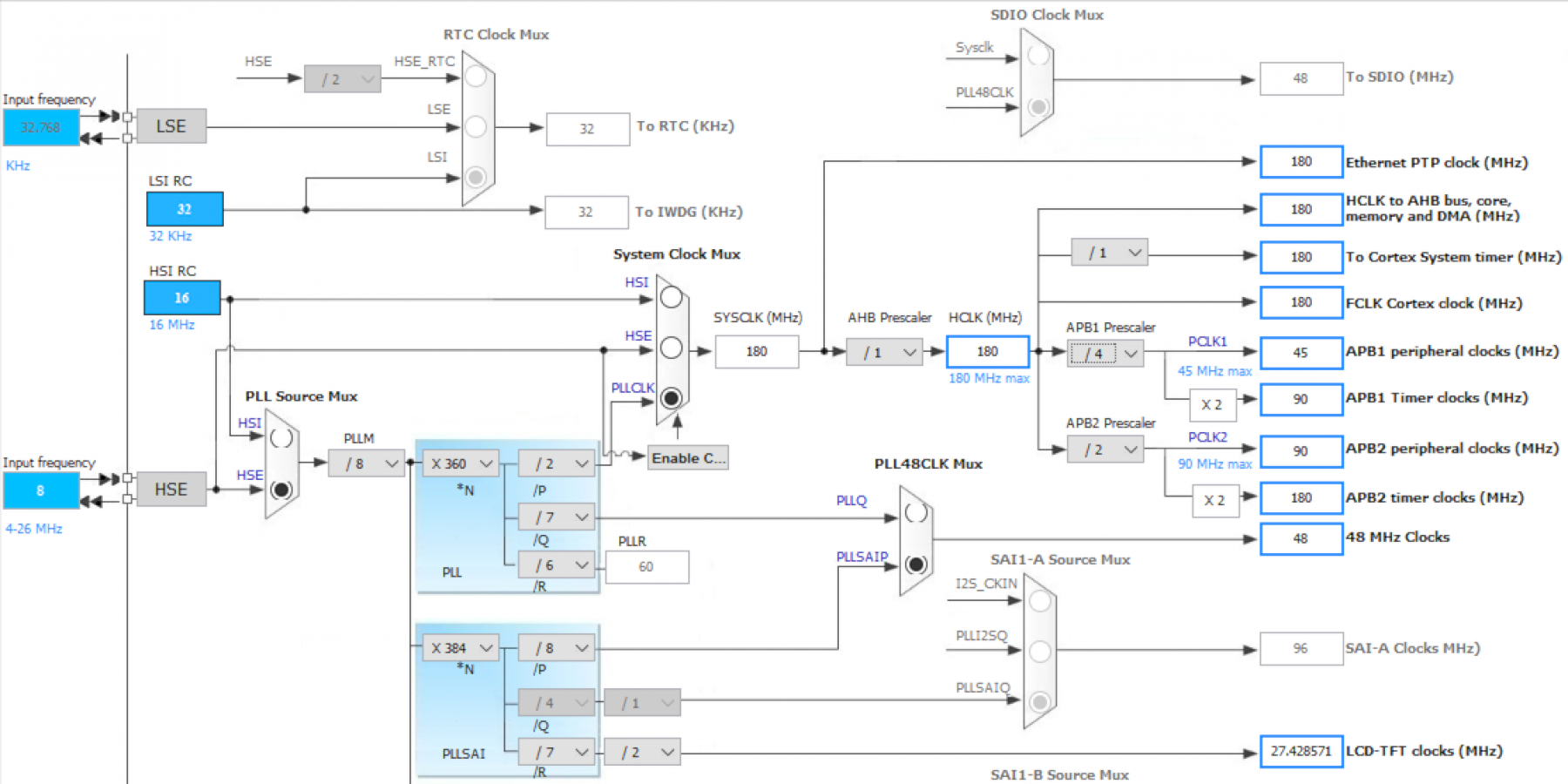Expand the PLLM /8 divider dropdown
This screenshot has width=1568, height=784.
(366, 463)
